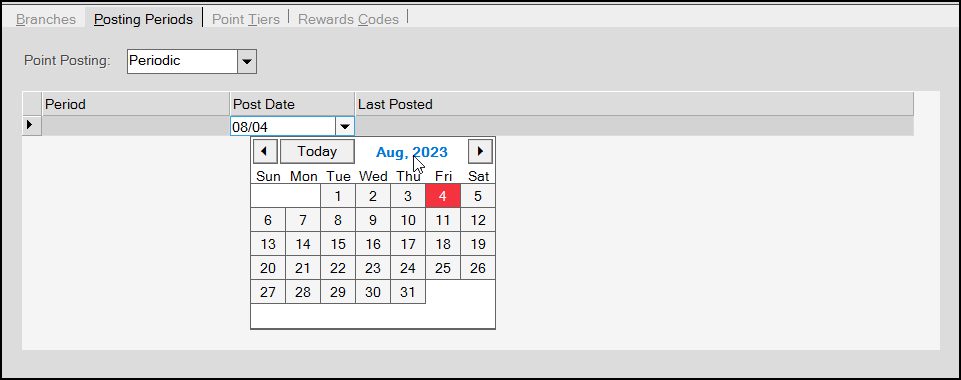Viewport: 961px width, 380px height.
Task: Open the Point Posting dropdown
Action: coord(247,61)
